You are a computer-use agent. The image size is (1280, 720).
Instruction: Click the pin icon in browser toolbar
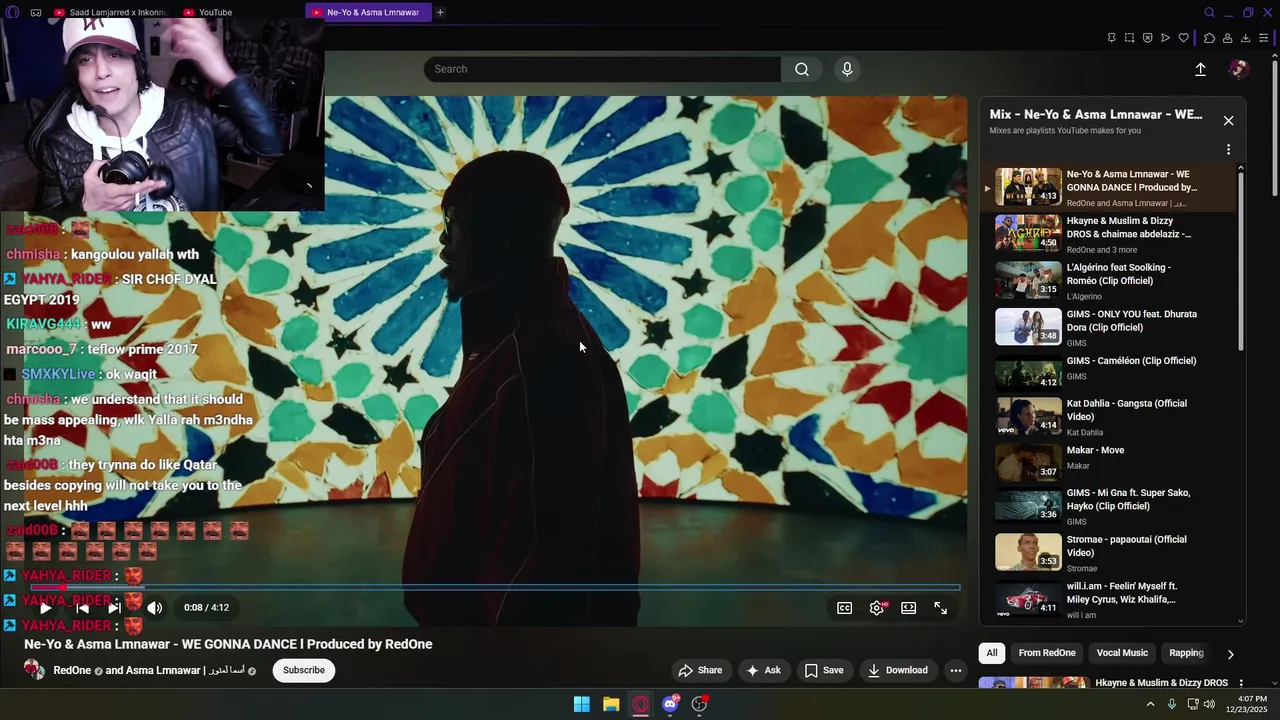1111,38
